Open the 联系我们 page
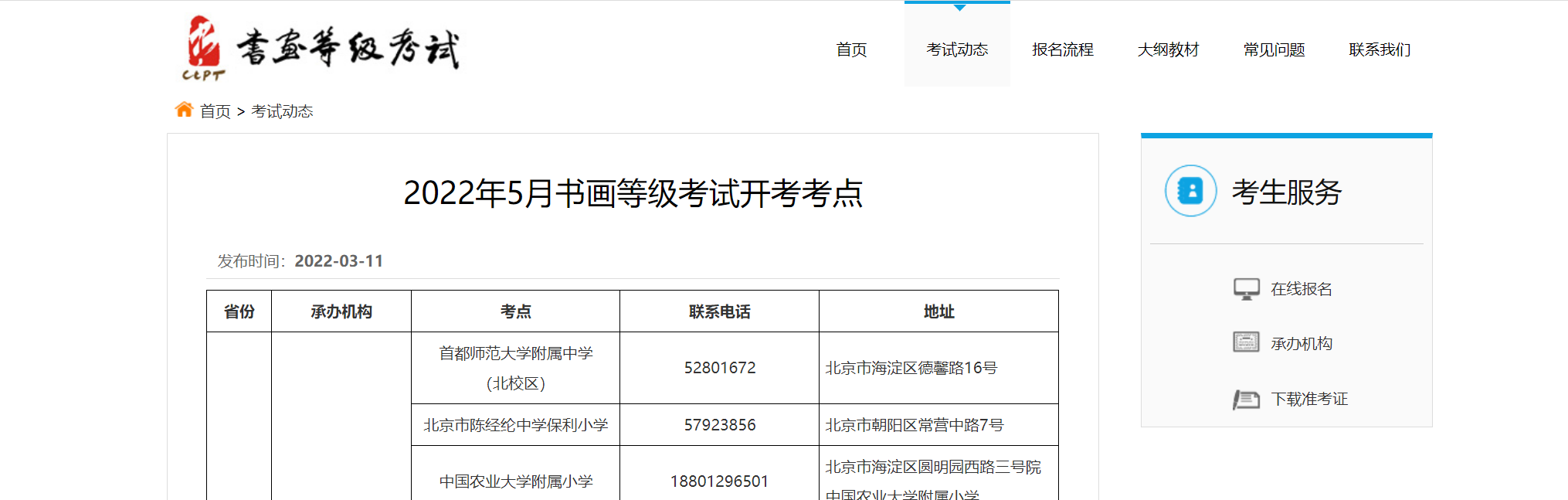Screen dimensions: 1568x500 1380,49
